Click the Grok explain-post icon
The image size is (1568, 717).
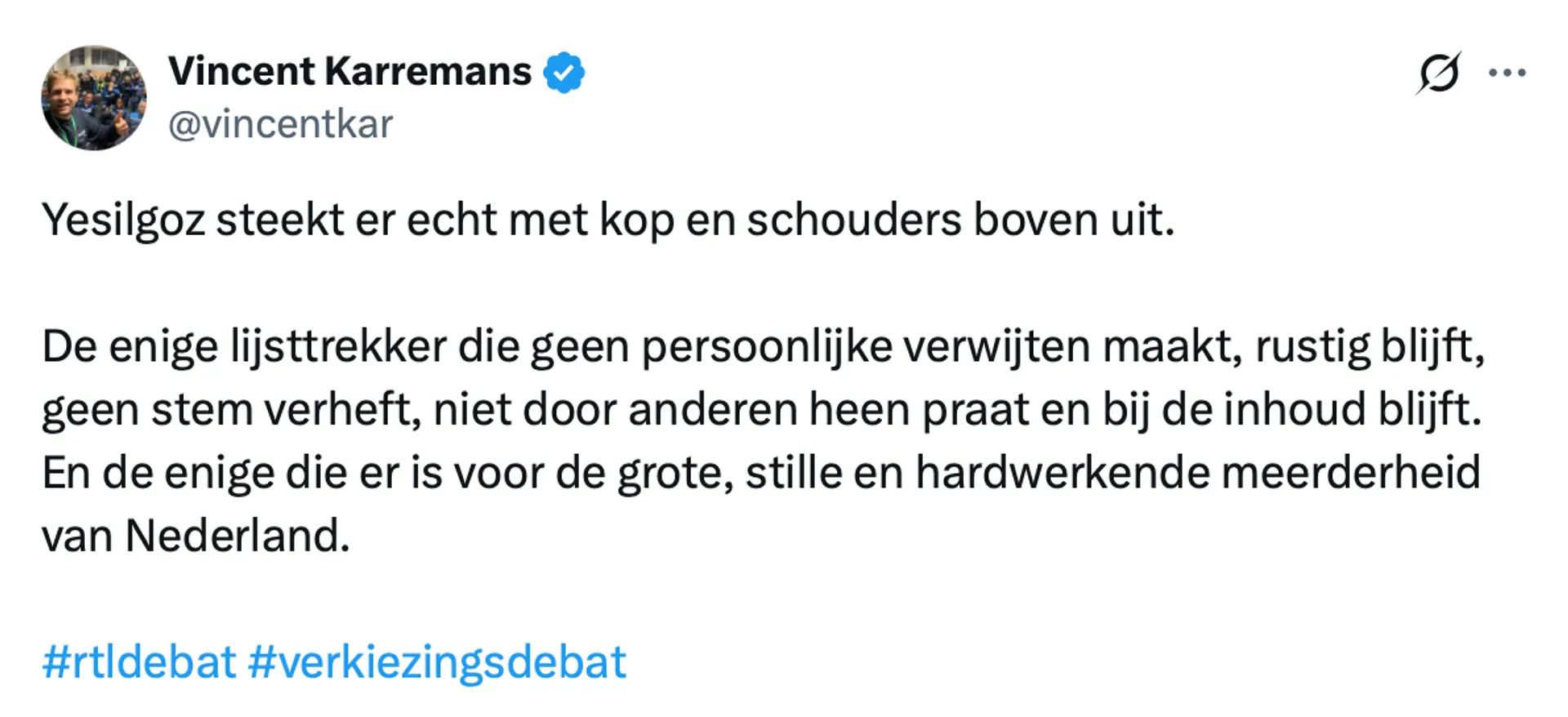click(x=1438, y=73)
